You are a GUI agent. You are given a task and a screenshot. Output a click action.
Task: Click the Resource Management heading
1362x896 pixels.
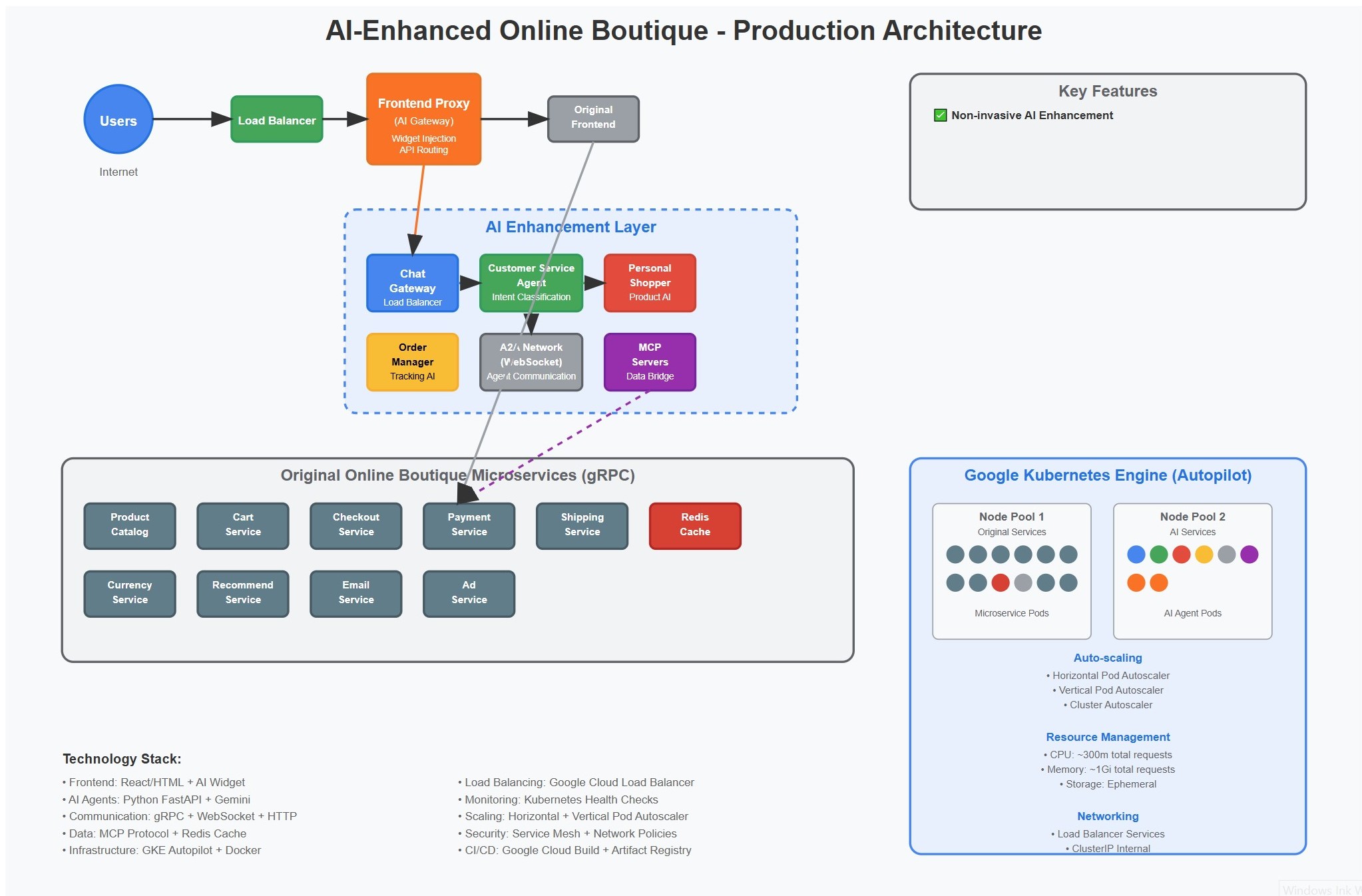pos(1107,737)
